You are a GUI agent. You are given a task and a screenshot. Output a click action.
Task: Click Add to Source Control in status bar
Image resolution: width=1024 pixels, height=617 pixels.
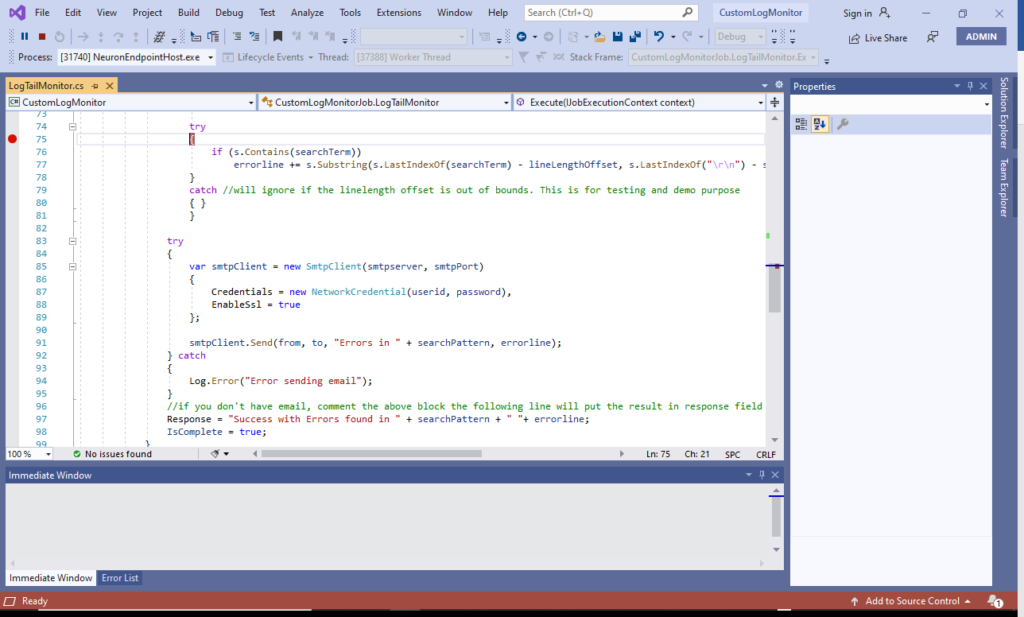click(x=910, y=601)
